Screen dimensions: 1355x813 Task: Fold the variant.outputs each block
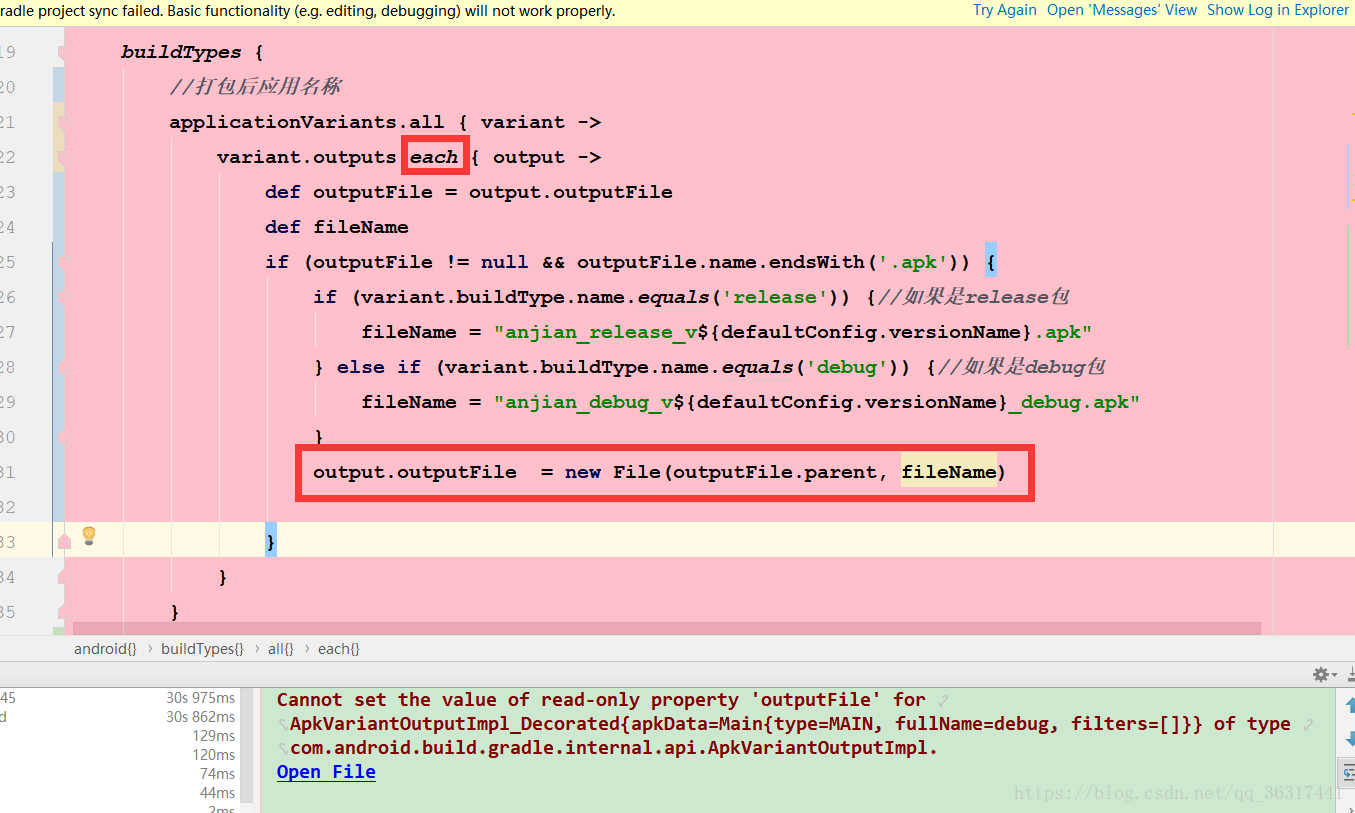pyautogui.click(x=65, y=157)
